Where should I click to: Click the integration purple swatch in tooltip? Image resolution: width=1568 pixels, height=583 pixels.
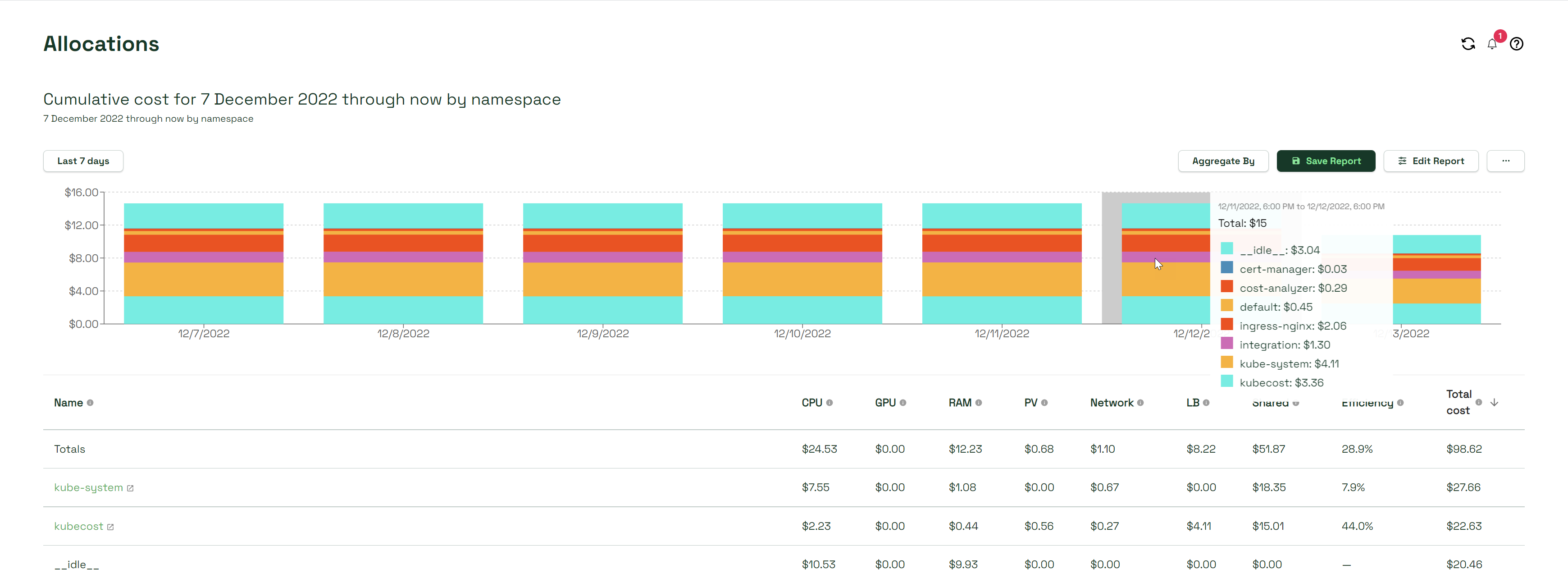tap(1226, 343)
